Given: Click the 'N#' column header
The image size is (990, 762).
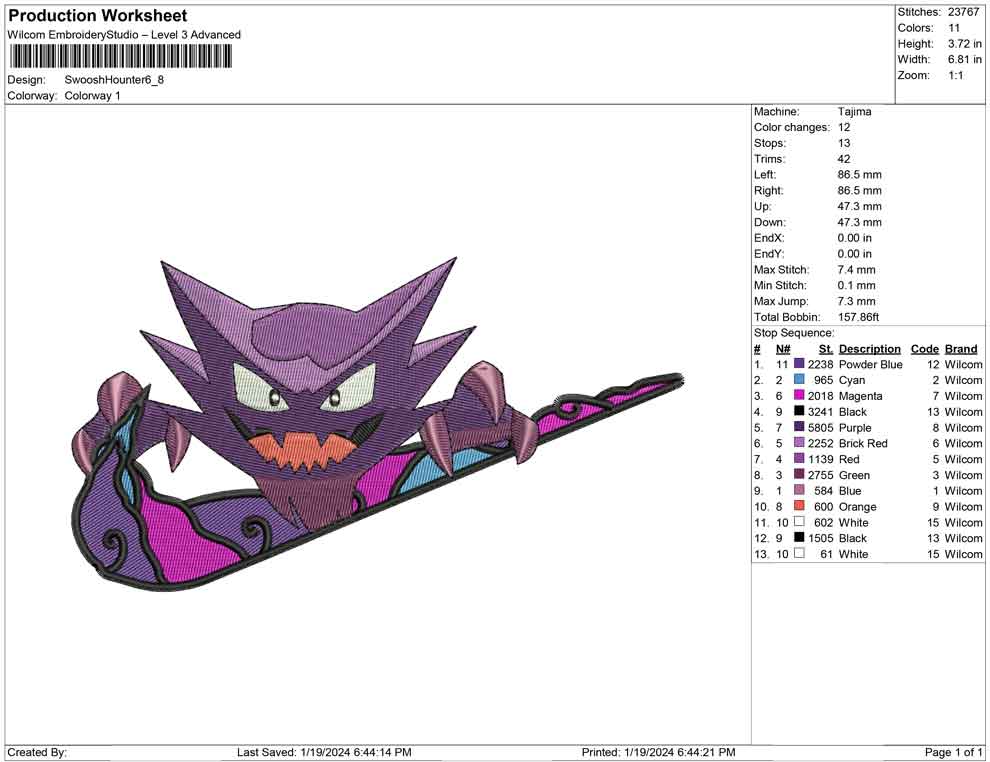Looking at the screenshot, I should click(x=783, y=349).
